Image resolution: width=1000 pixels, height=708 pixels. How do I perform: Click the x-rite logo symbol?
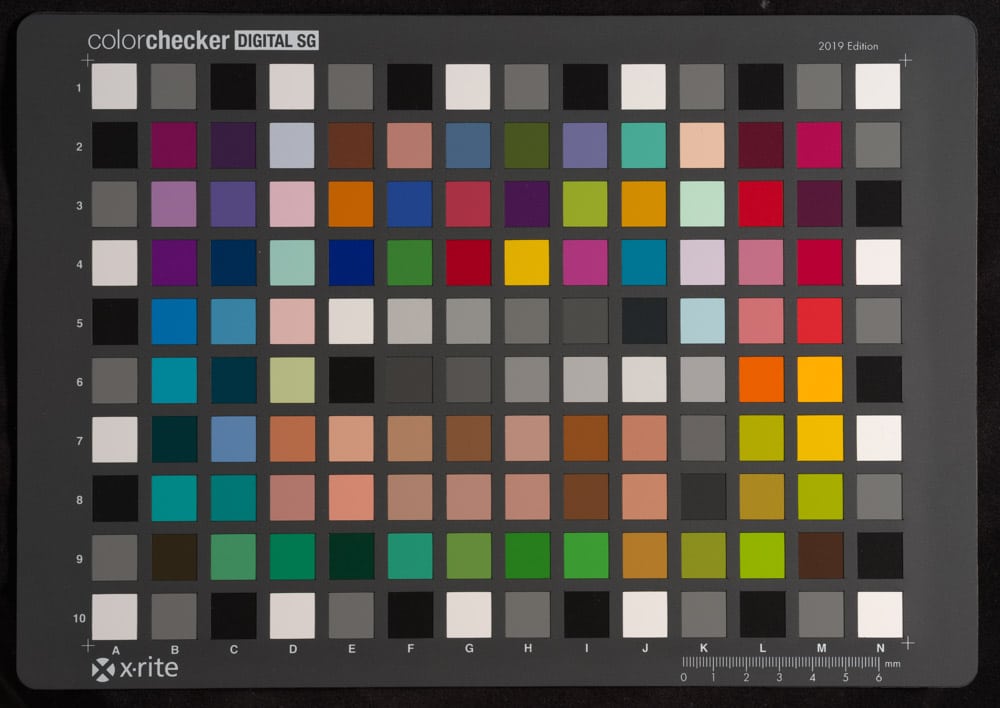coord(103,670)
